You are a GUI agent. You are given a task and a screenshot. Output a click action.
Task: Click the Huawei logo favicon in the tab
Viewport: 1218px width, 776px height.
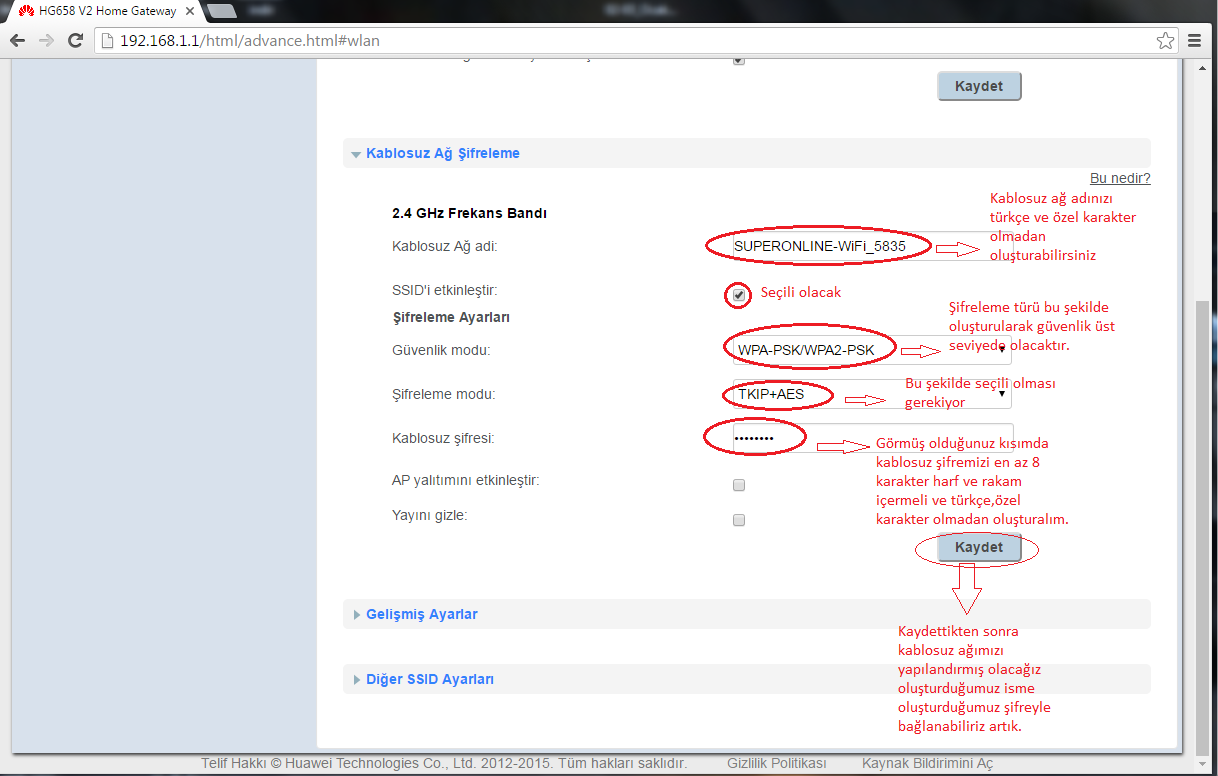pyautogui.click(x=14, y=10)
